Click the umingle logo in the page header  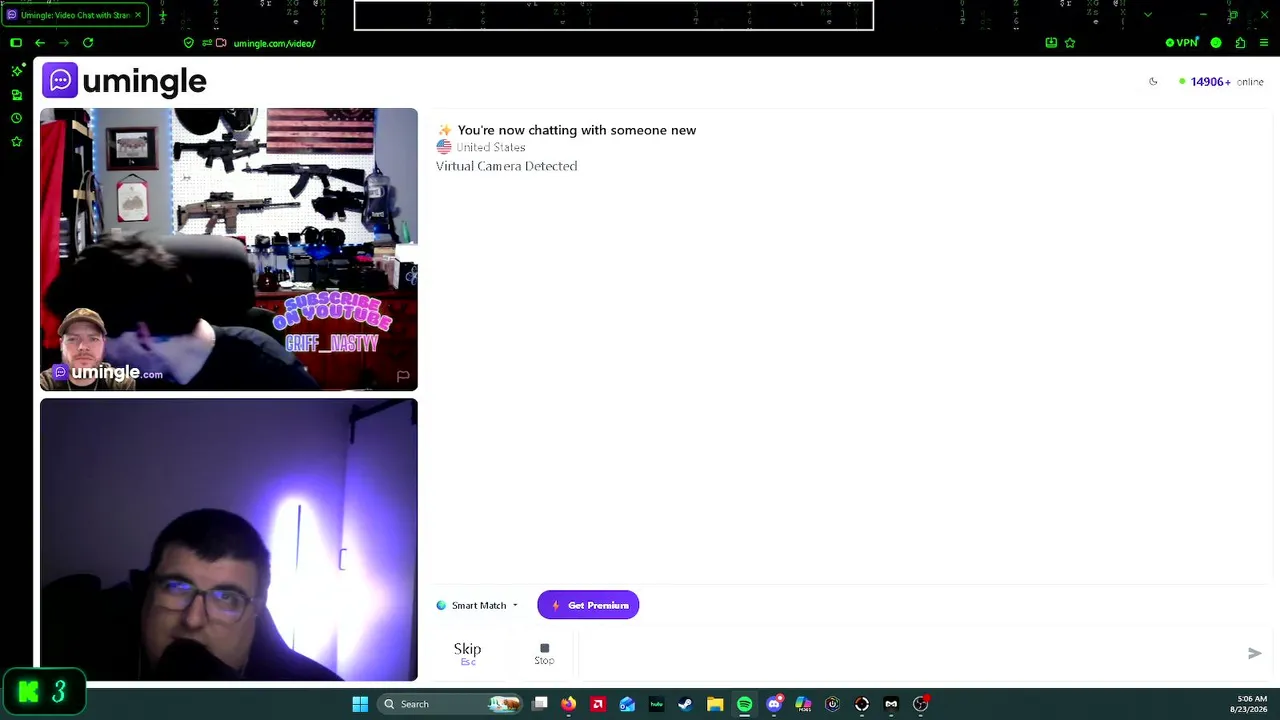point(124,81)
